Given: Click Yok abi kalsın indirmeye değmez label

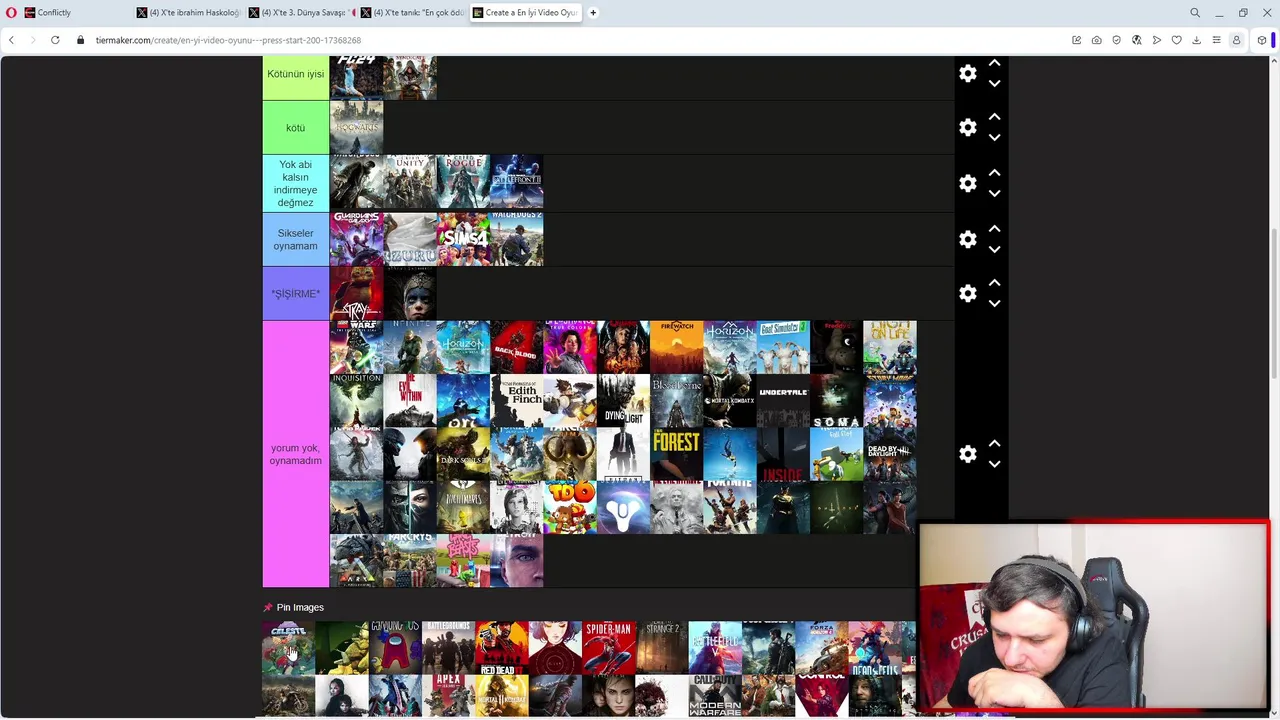Looking at the screenshot, I should (x=295, y=183).
